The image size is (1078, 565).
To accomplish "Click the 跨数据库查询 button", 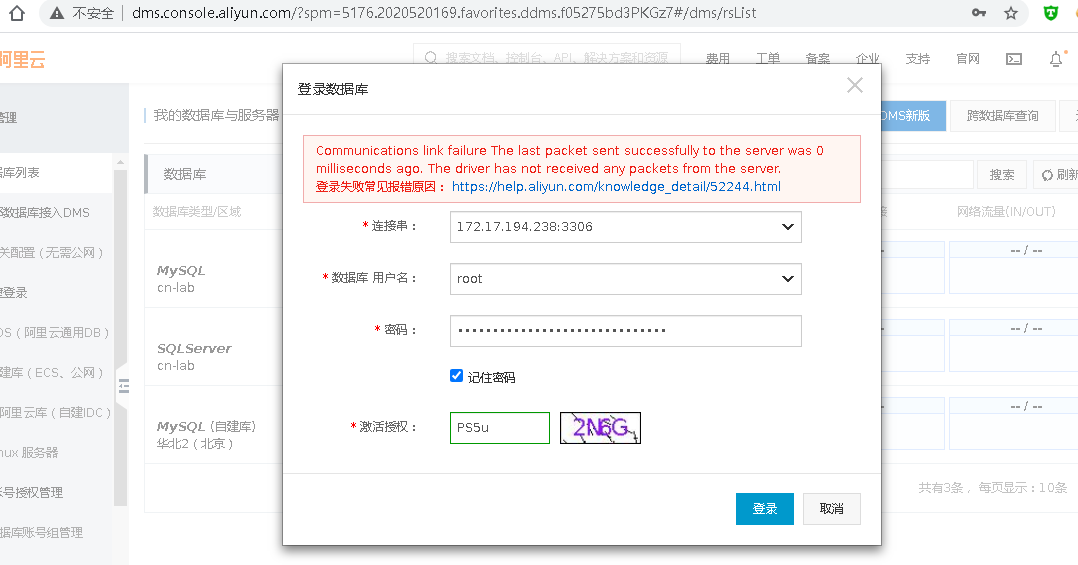I will click(x=1002, y=115).
